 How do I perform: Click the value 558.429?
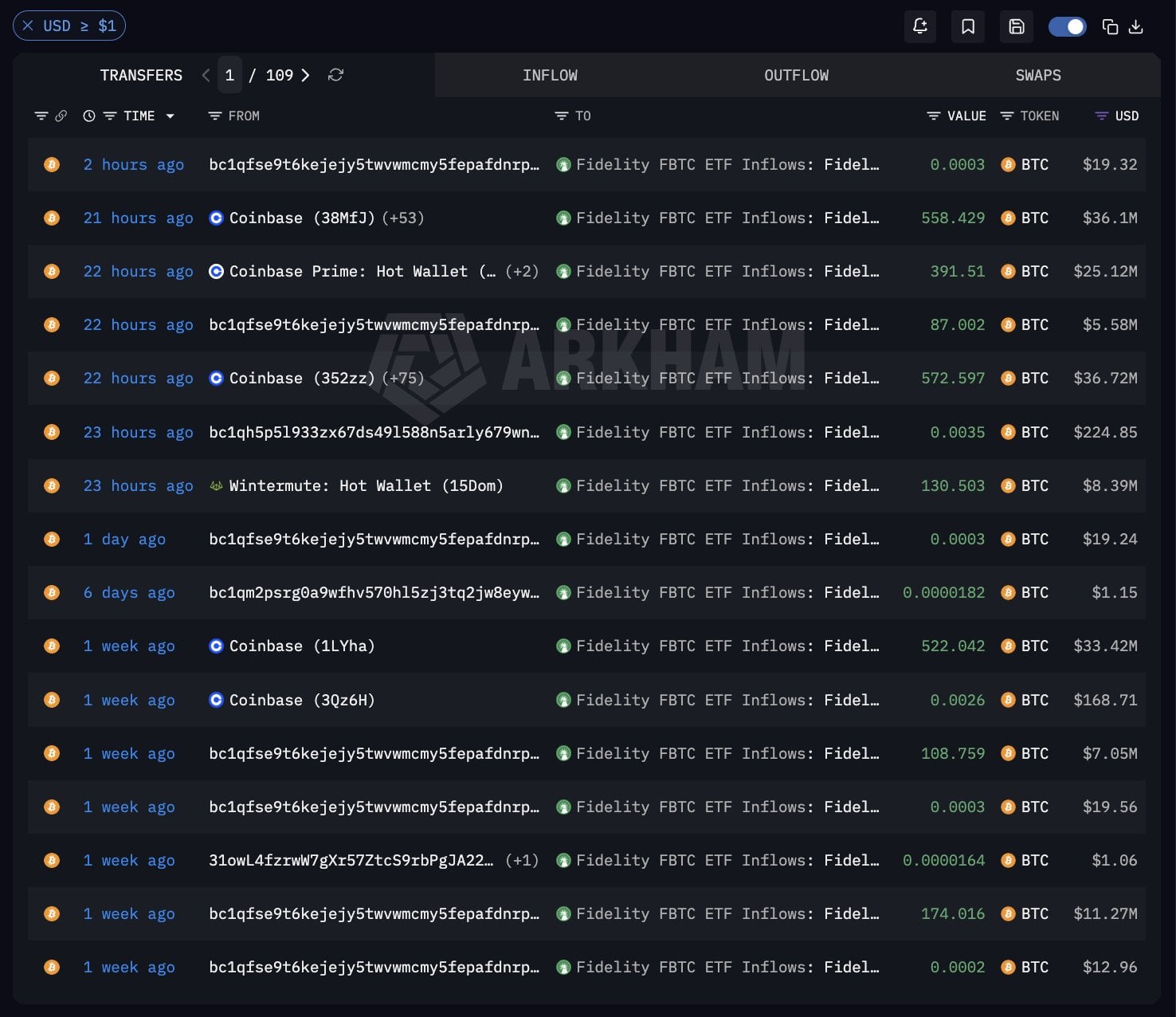pyautogui.click(x=953, y=218)
